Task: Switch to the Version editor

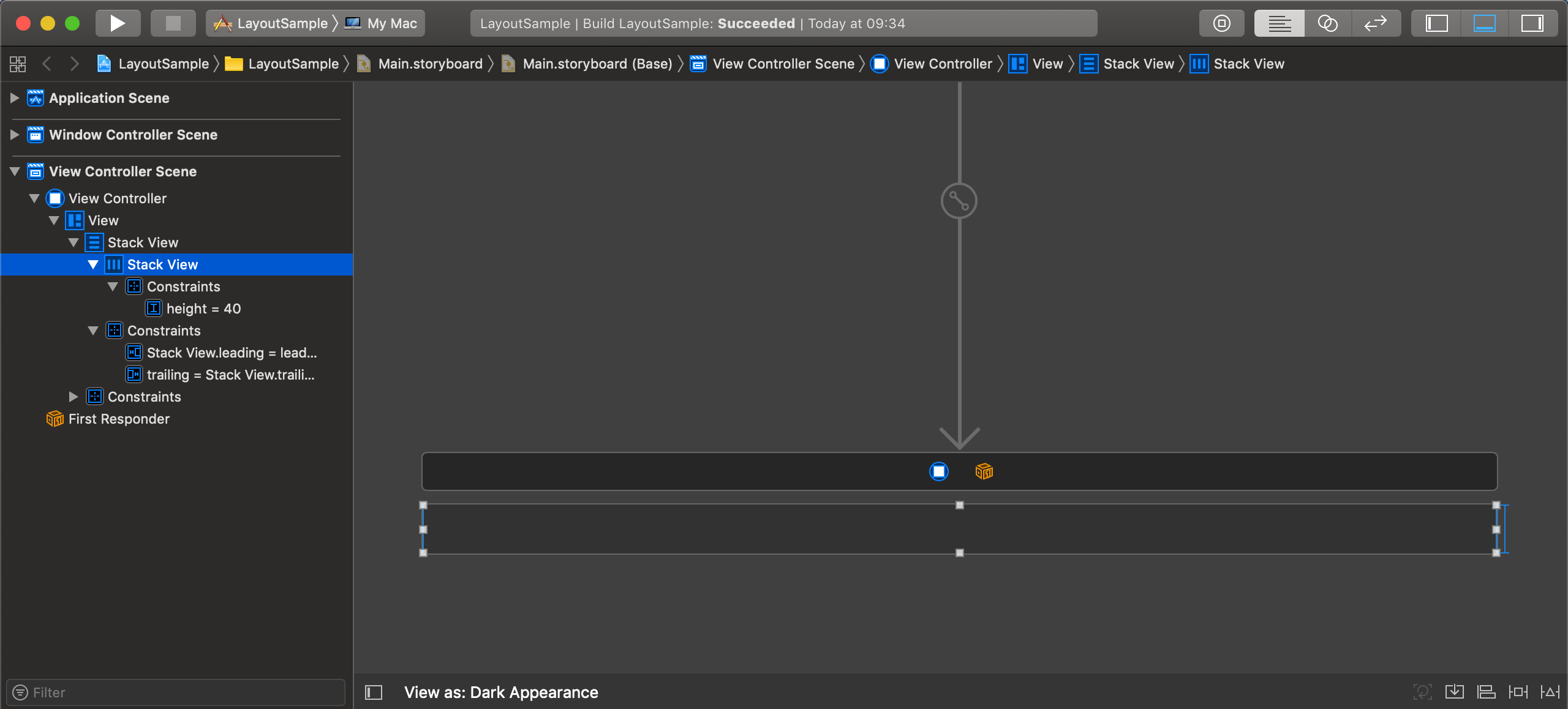Action: tap(1375, 23)
